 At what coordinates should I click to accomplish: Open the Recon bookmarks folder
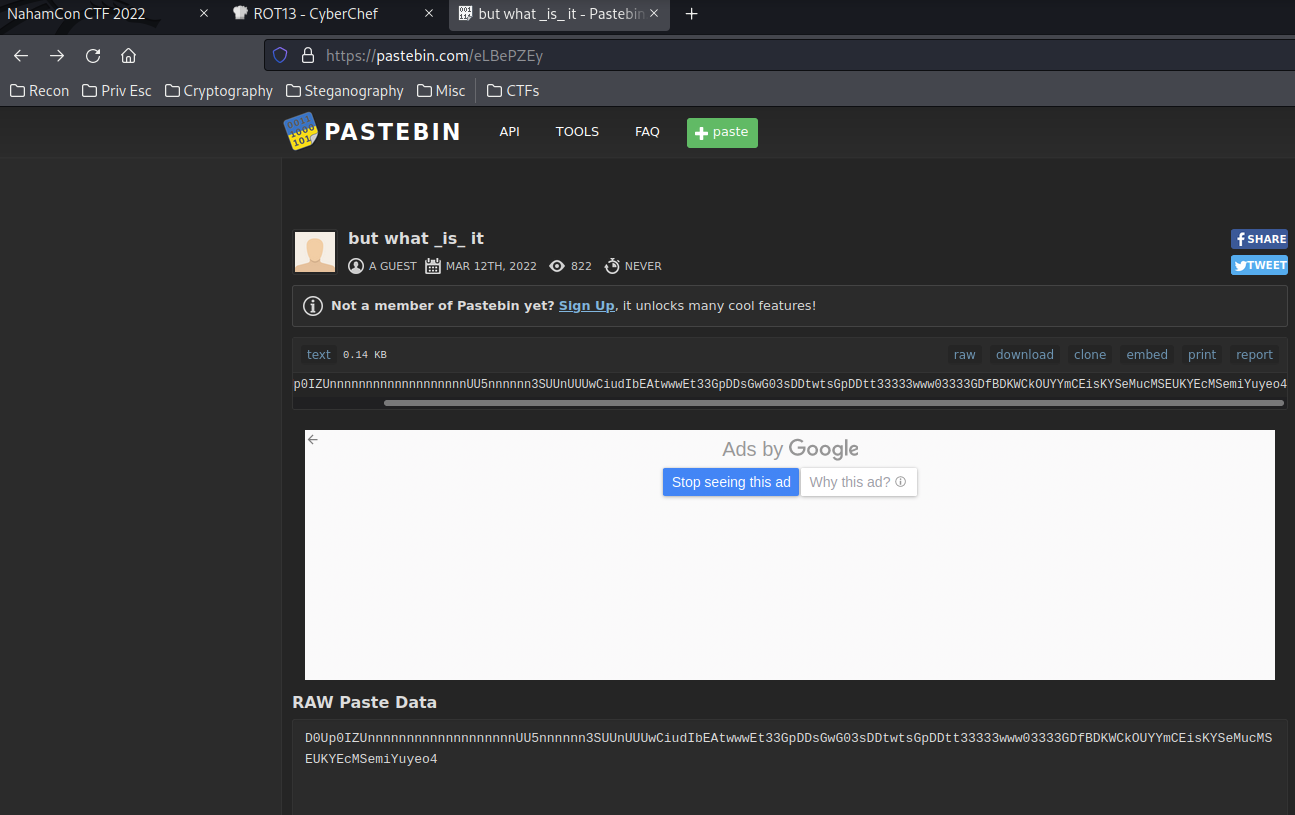(x=40, y=91)
